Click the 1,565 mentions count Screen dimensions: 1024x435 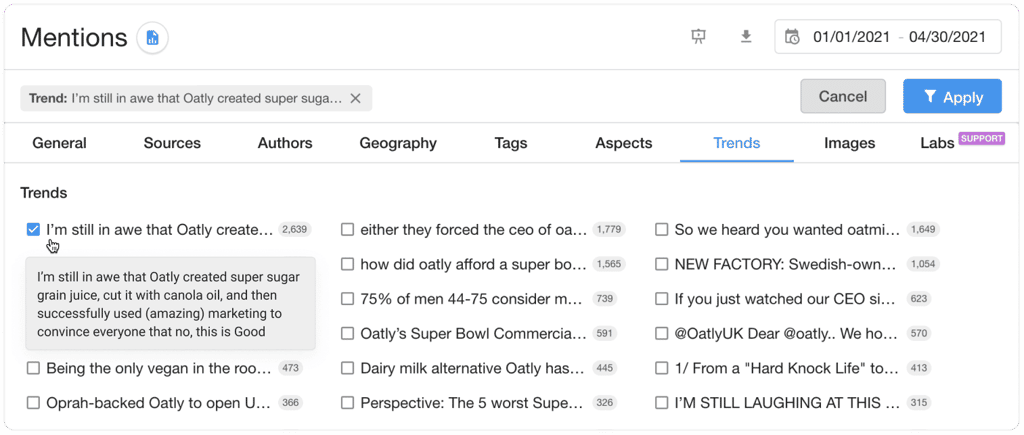[x=609, y=265]
